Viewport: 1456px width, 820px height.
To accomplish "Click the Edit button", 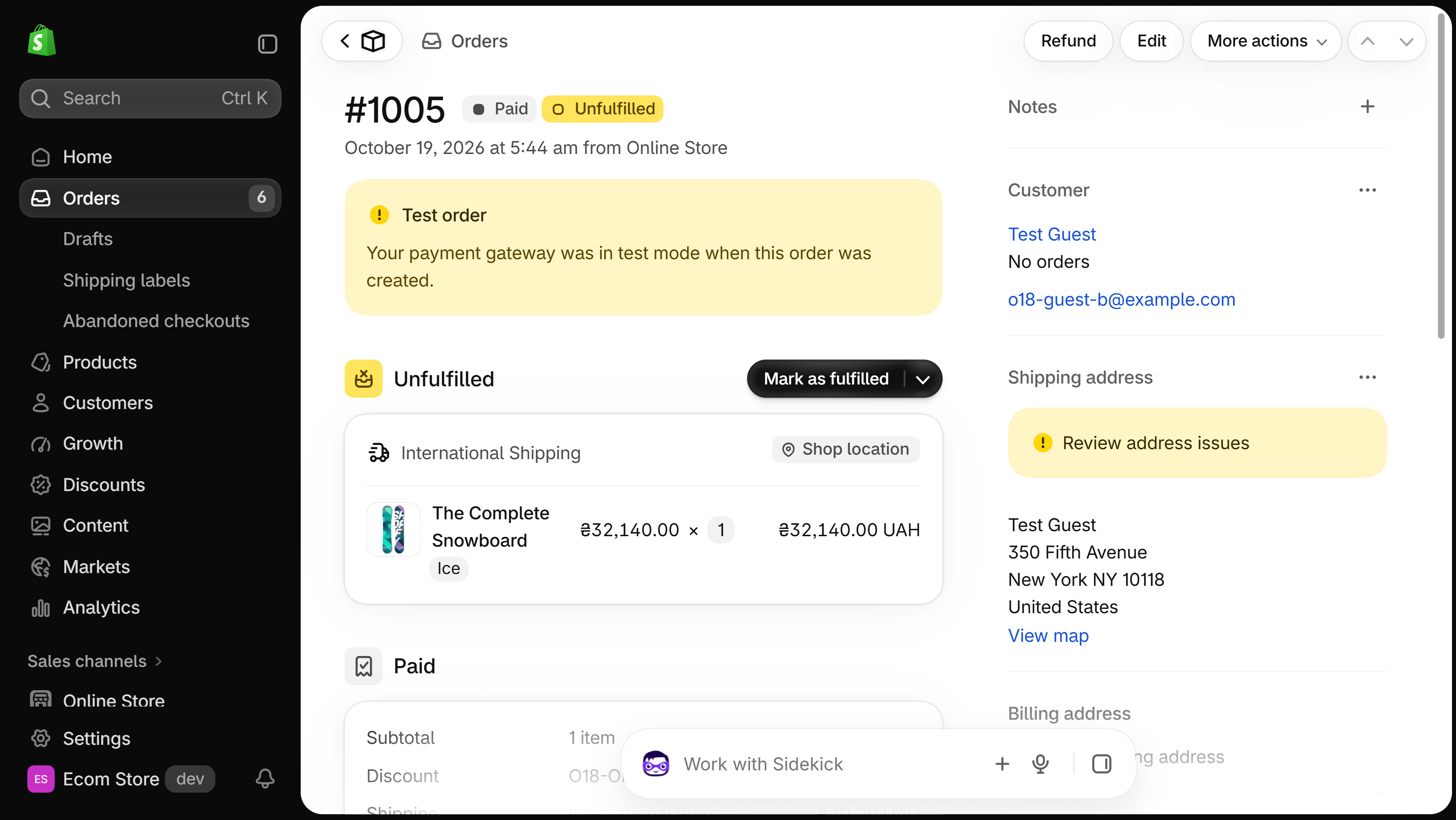I will pyautogui.click(x=1151, y=41).
